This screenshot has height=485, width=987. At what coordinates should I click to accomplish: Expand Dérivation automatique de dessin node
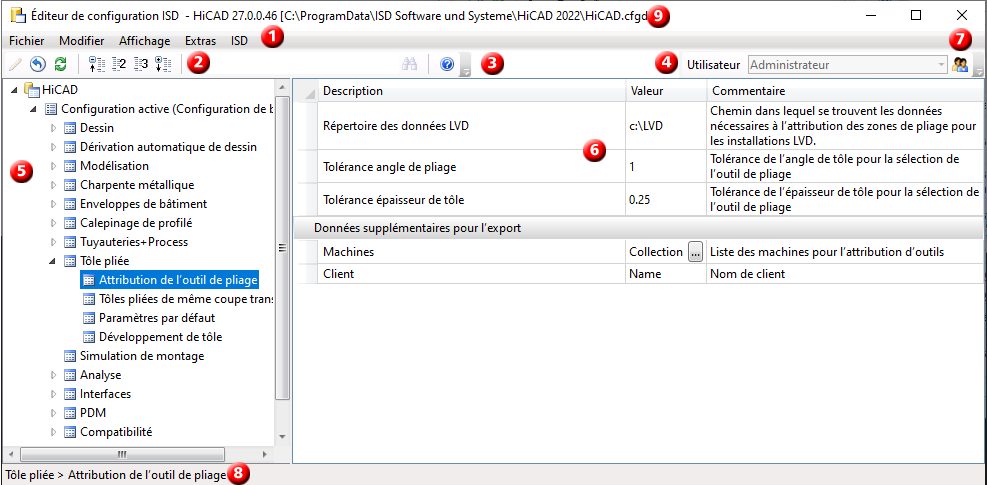click(x=54, y=147)
